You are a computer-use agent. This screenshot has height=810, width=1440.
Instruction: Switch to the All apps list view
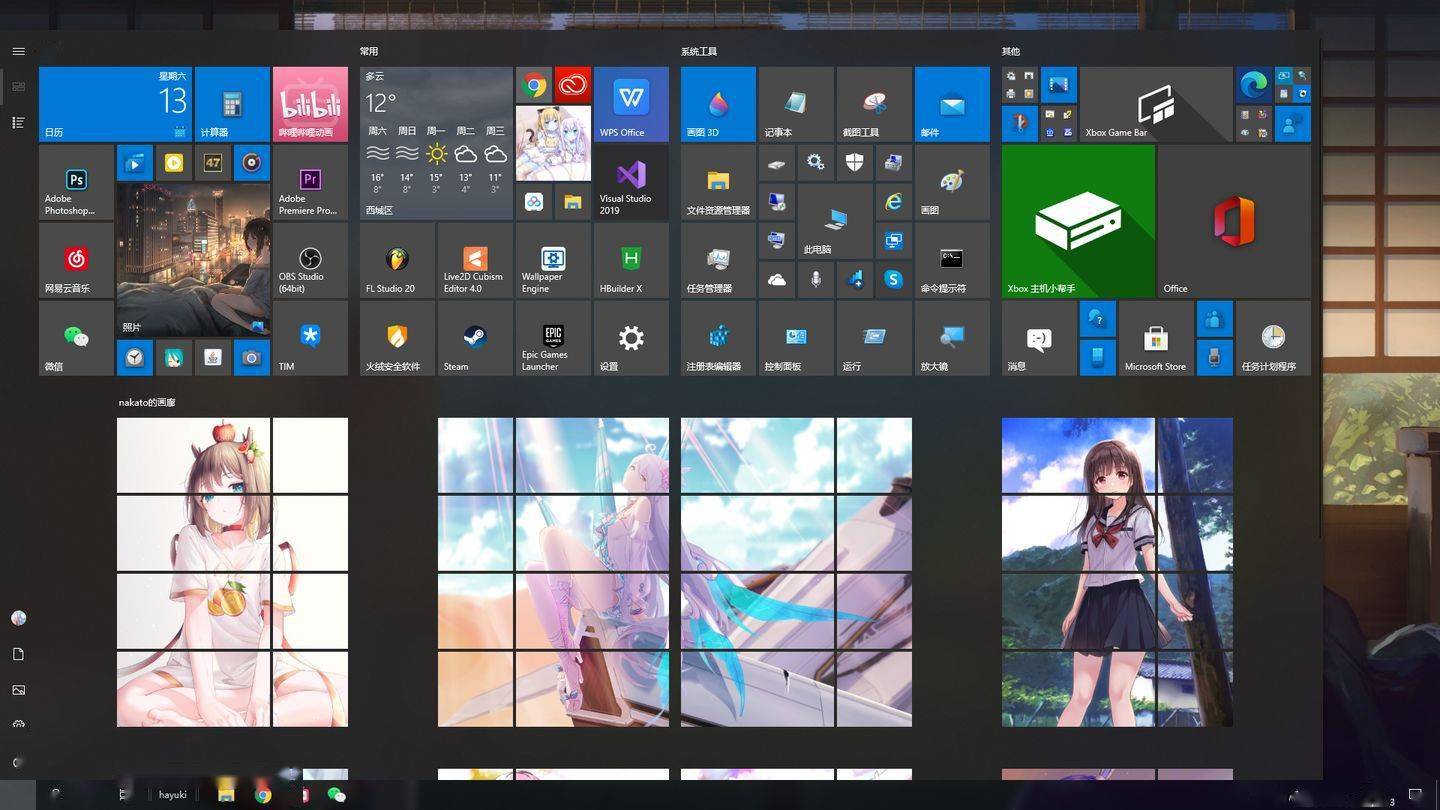pos(18,122)
